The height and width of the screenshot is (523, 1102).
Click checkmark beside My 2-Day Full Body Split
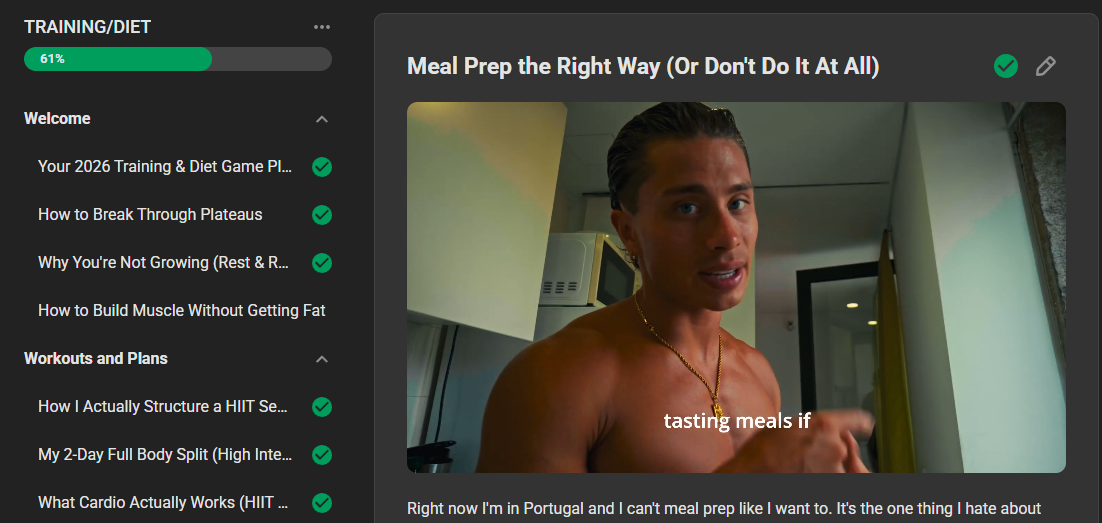[x=322, y=455]
